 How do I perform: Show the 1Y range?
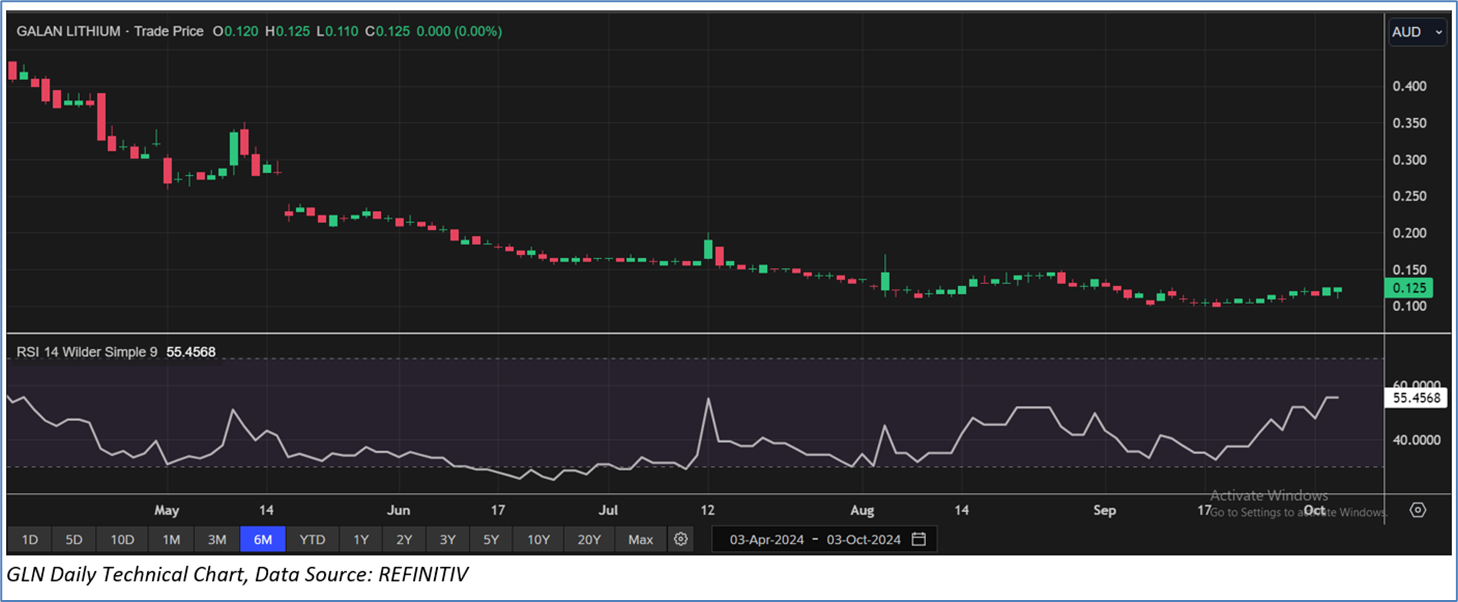point(360,540)
